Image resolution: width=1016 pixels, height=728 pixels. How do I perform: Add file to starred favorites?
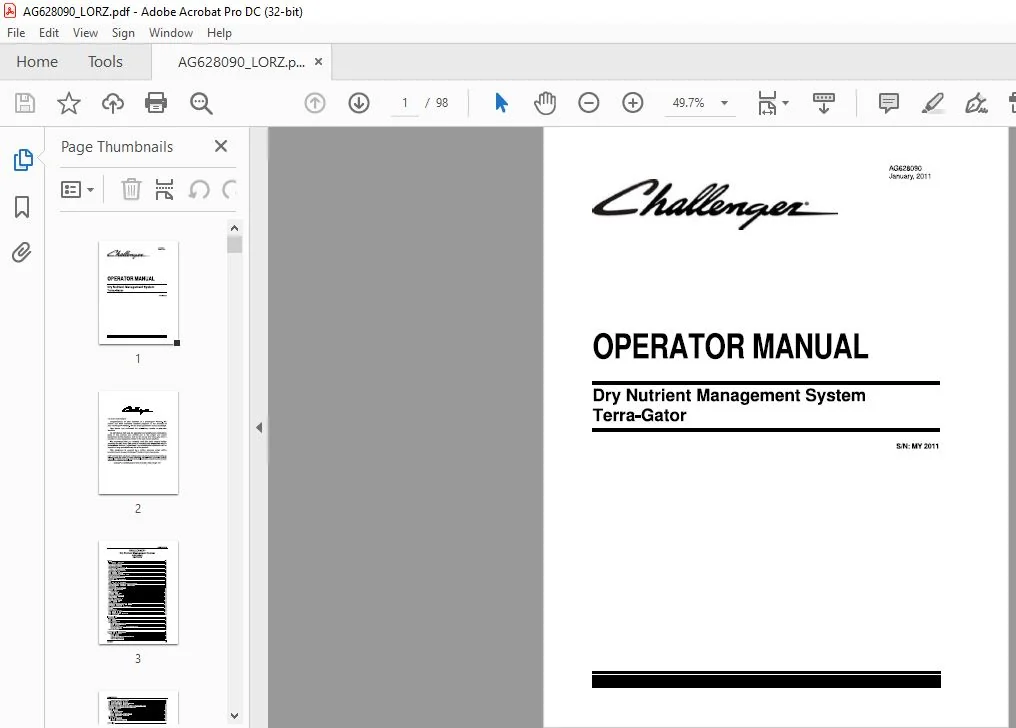tap(69, 103)
